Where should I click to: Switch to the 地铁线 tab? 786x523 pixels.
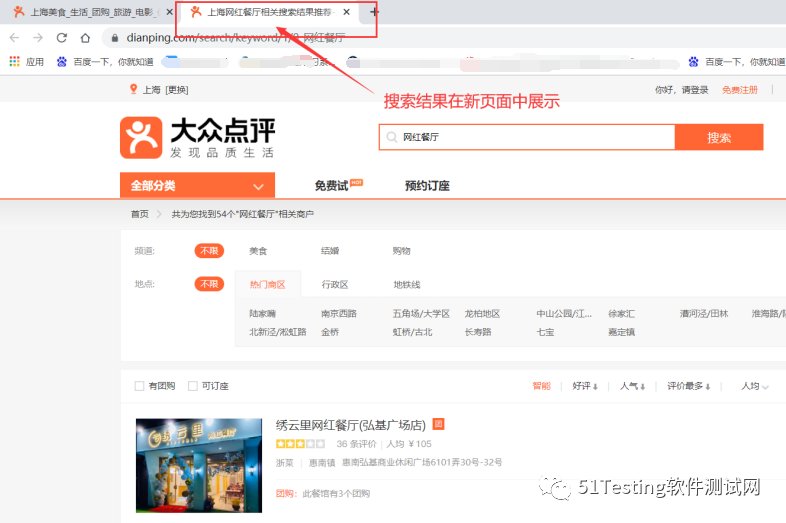[407, 284]
